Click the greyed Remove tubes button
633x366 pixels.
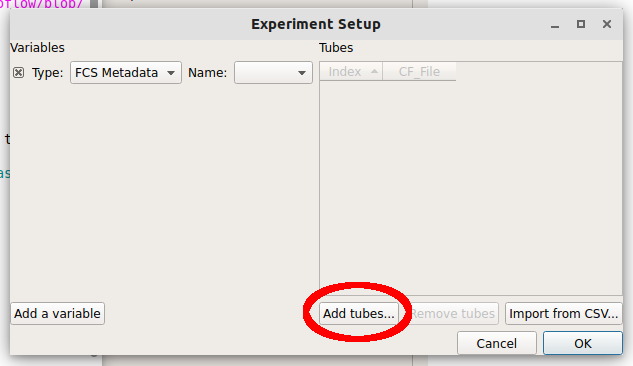tap(453, 314)
